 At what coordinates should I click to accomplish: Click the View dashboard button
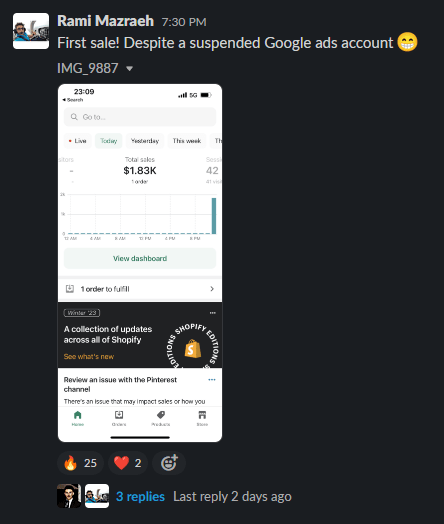tap(140, 258)
